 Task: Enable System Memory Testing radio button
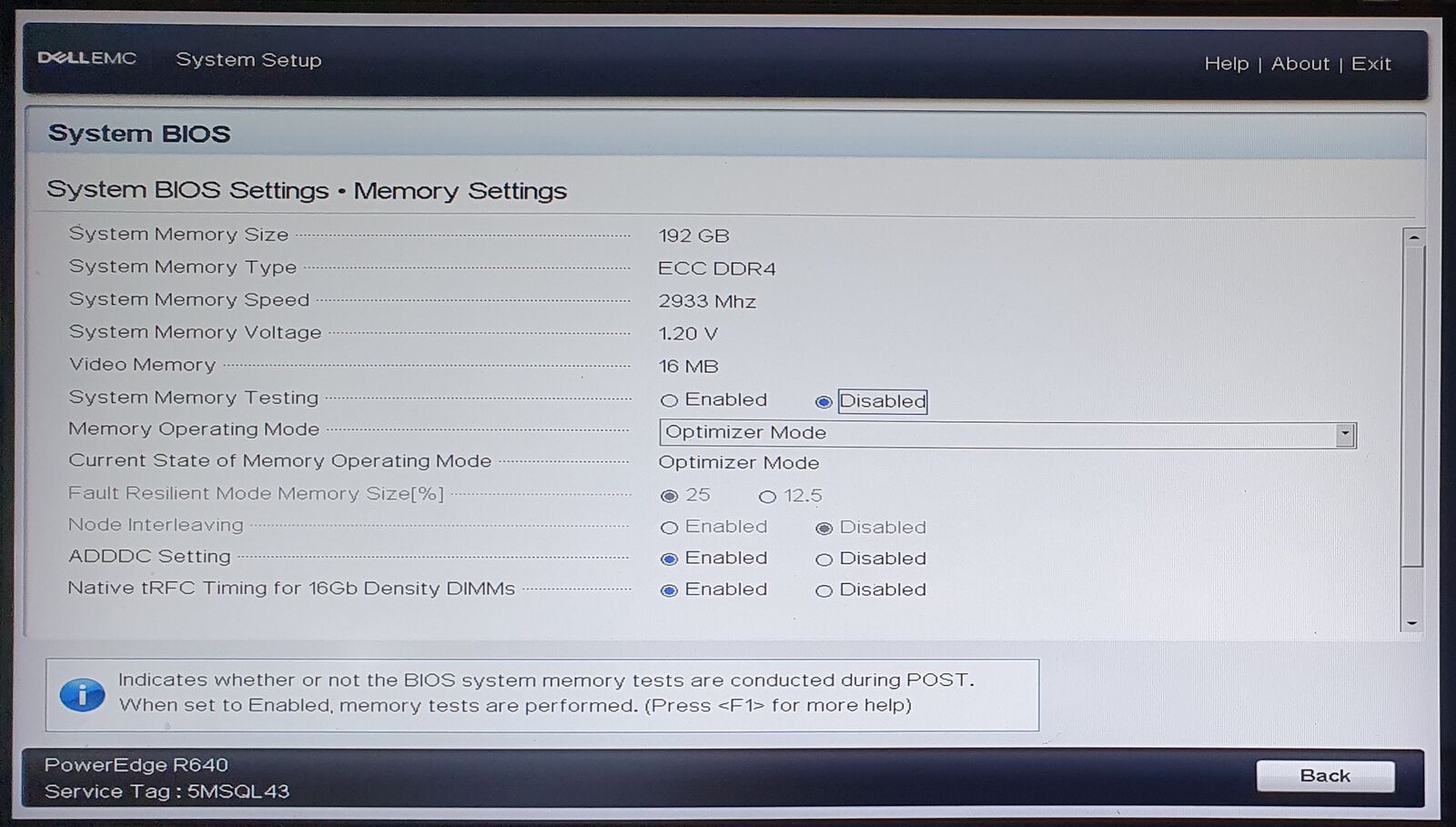[x=670, y=400]
